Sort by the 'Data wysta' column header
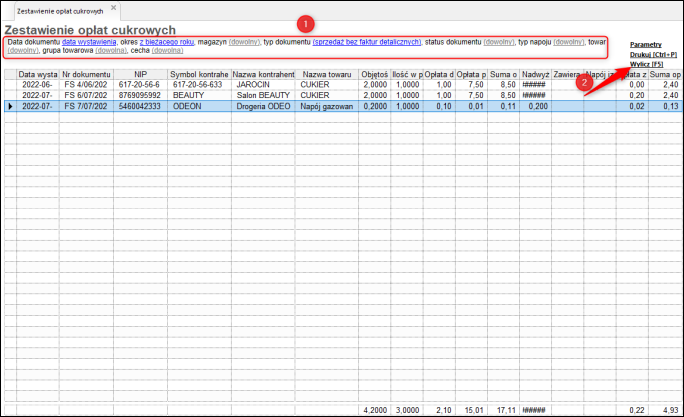 pyautogui.click(x=38, y=74)
